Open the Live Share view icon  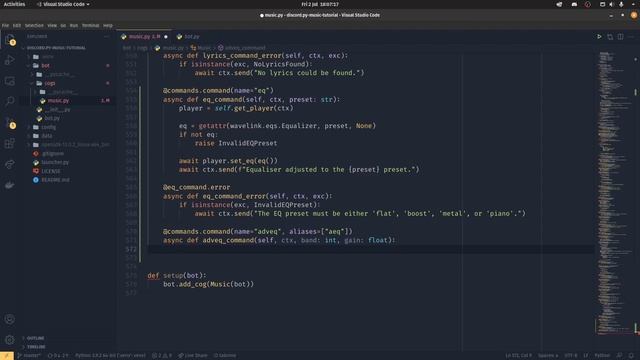click(10, 164)
